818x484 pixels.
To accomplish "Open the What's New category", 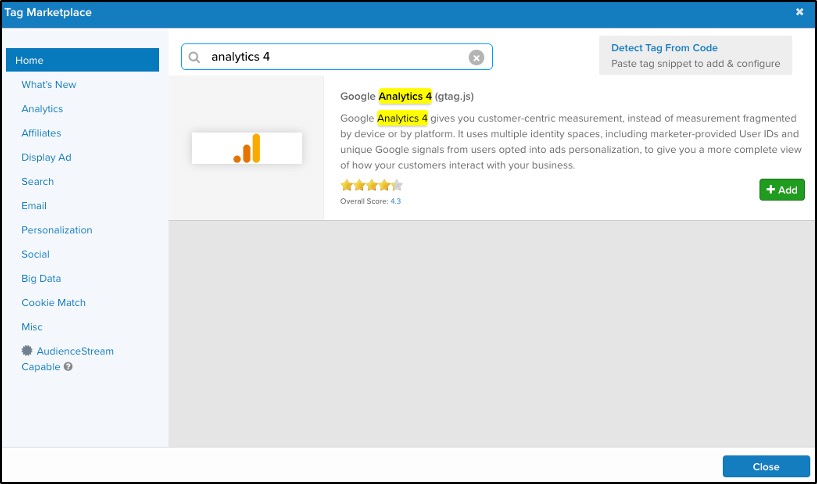I will tap(49, 85).
